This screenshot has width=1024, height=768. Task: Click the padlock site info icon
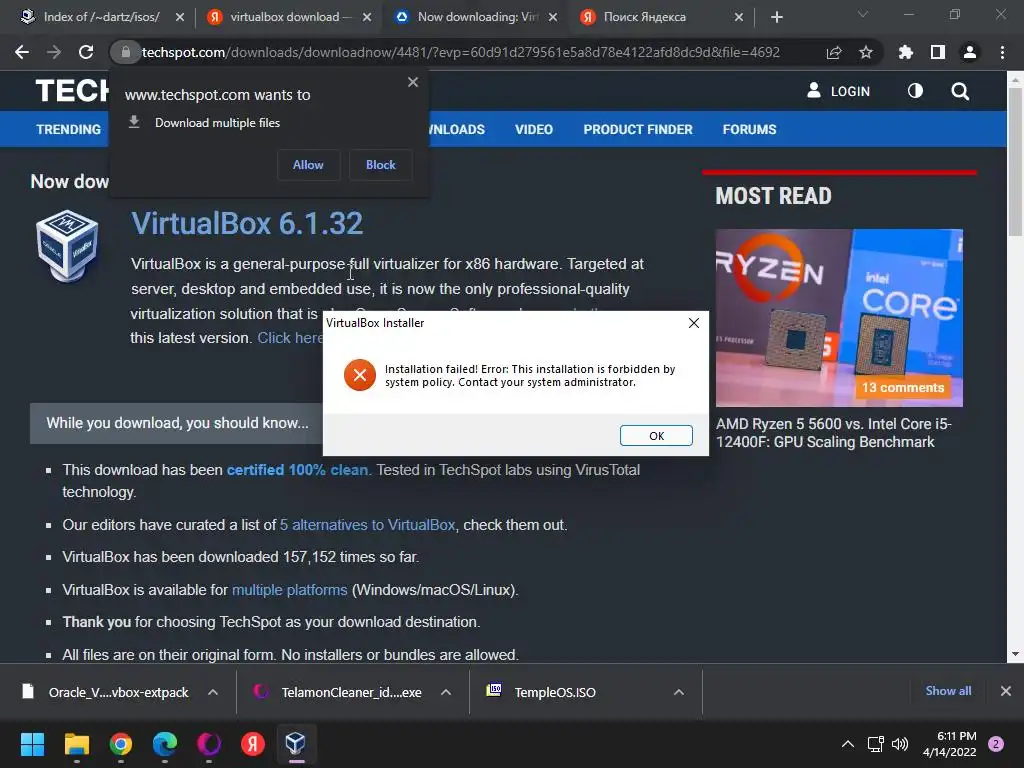click(125, 52)
